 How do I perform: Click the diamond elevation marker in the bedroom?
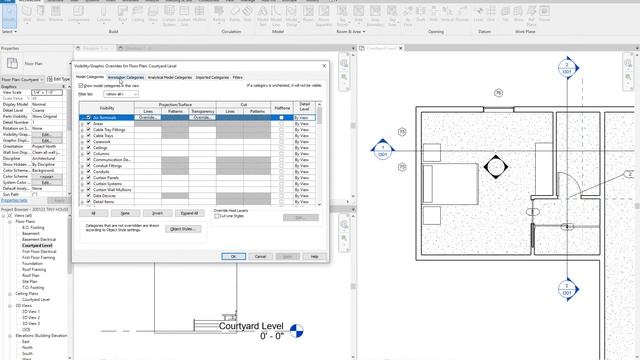tap(496, 167)
